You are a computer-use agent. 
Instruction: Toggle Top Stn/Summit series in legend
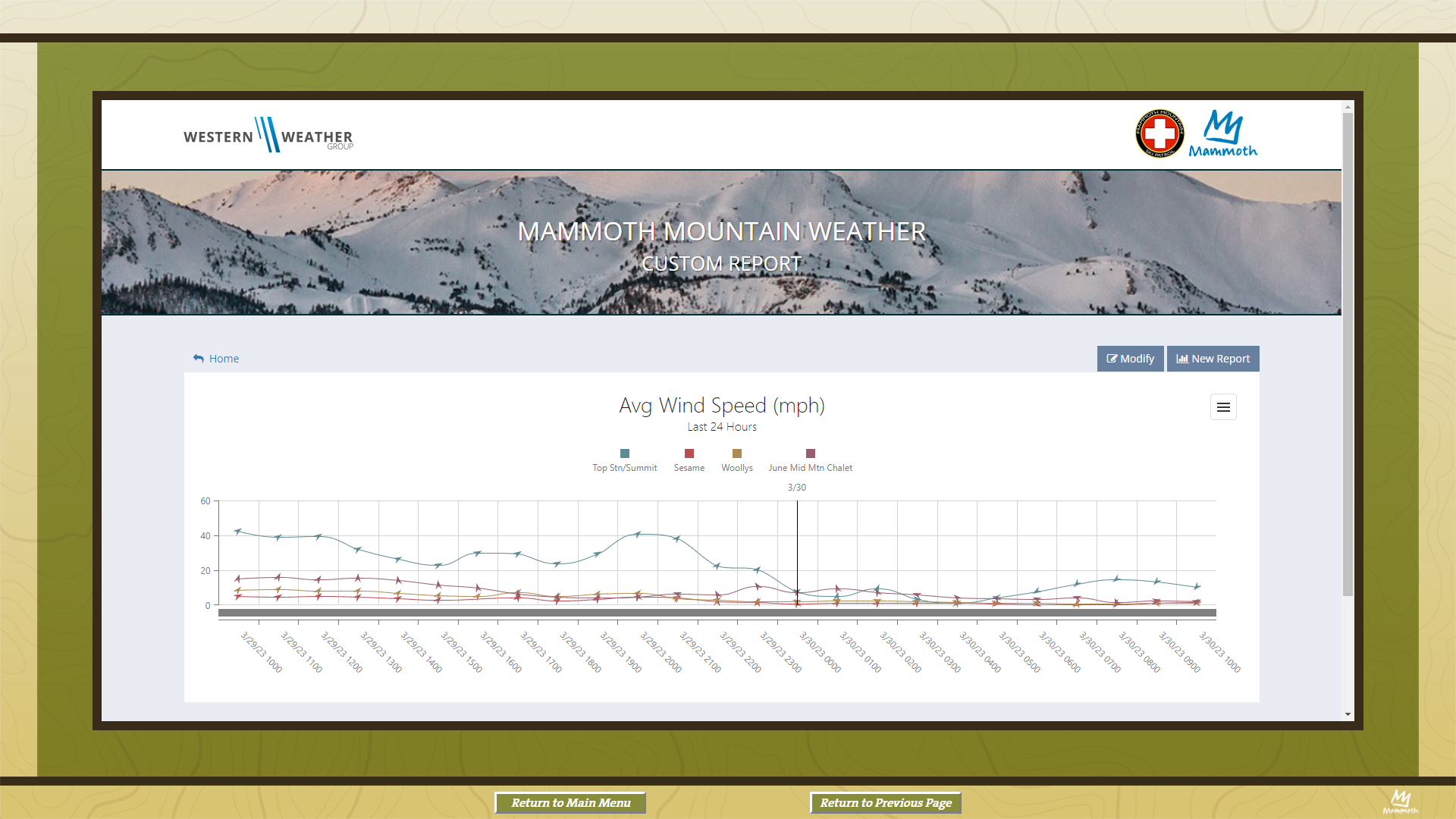(x=625, y=468)
